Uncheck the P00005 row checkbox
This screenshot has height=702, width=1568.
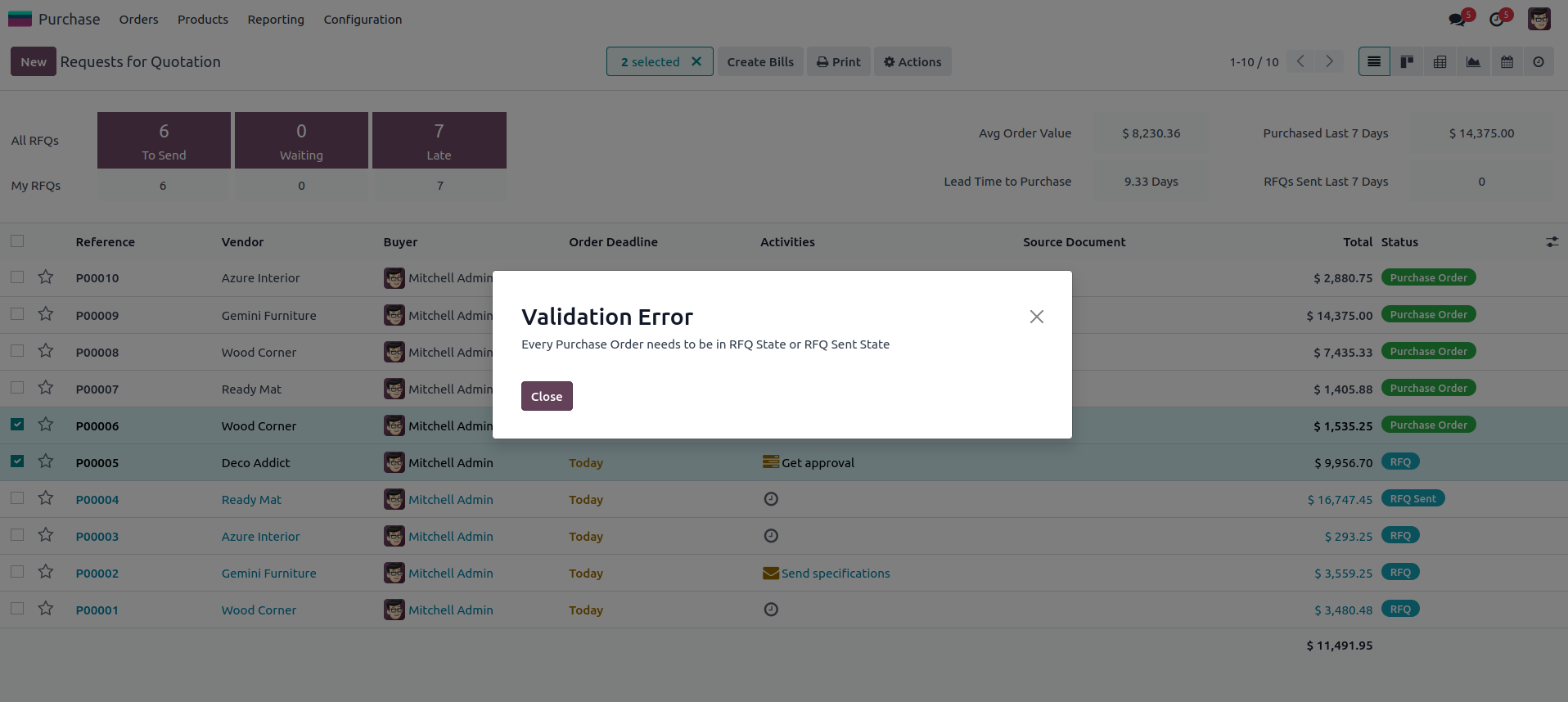[x=17, y=461]
